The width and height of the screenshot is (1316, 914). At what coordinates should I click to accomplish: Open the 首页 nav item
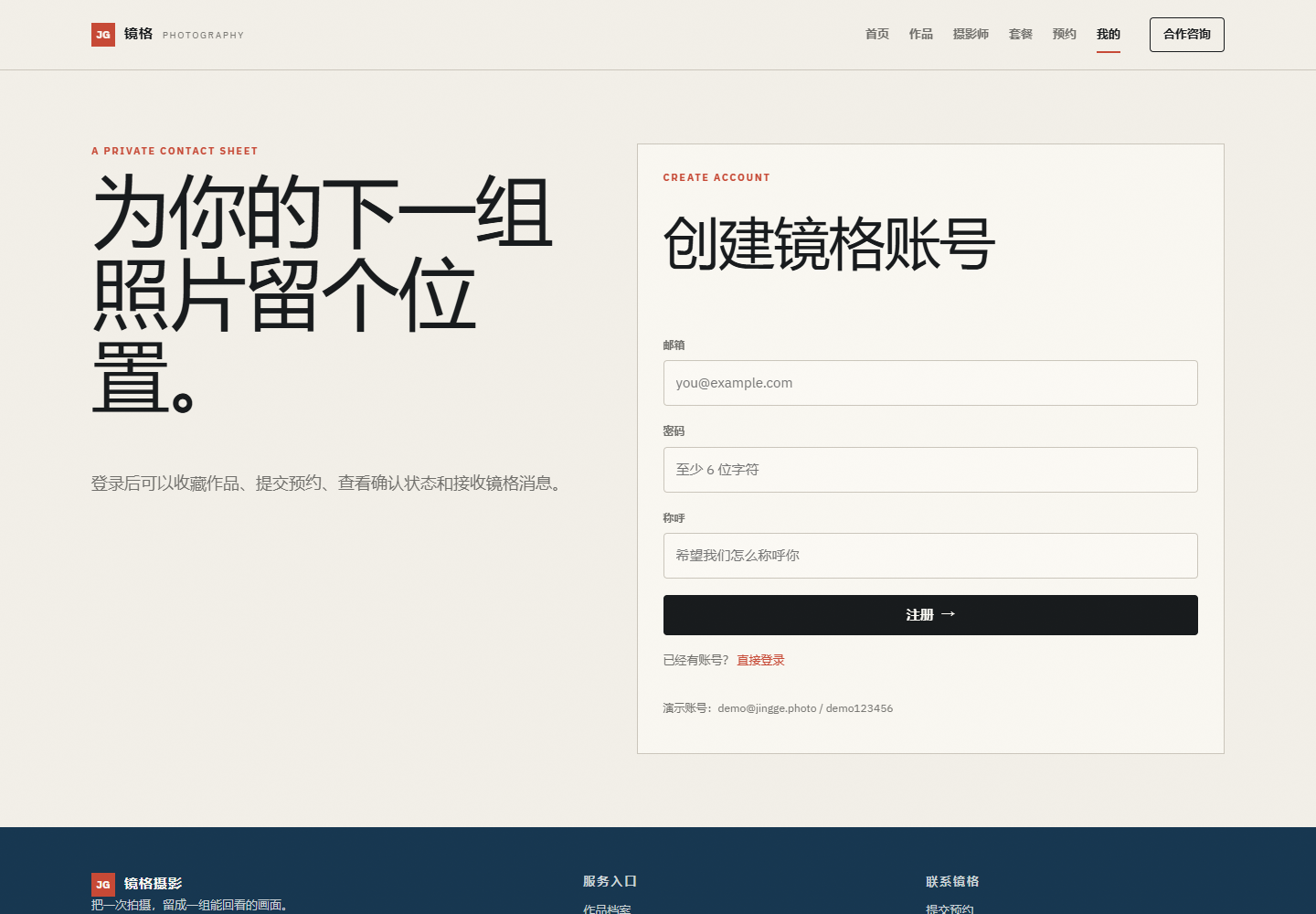tap(877, 34)
